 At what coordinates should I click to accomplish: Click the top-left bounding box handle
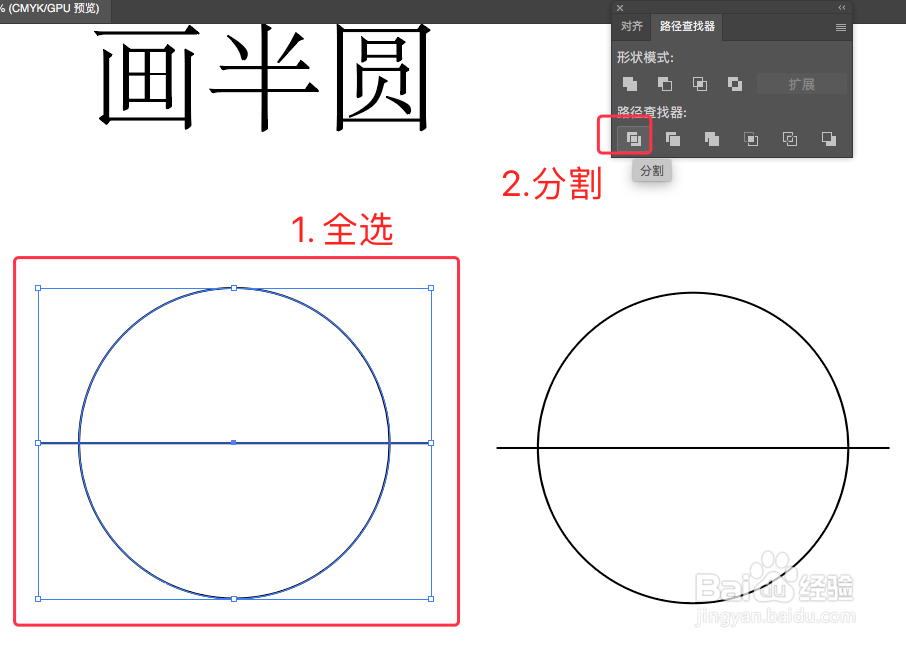pyautogui.click(x=38, y=288)
